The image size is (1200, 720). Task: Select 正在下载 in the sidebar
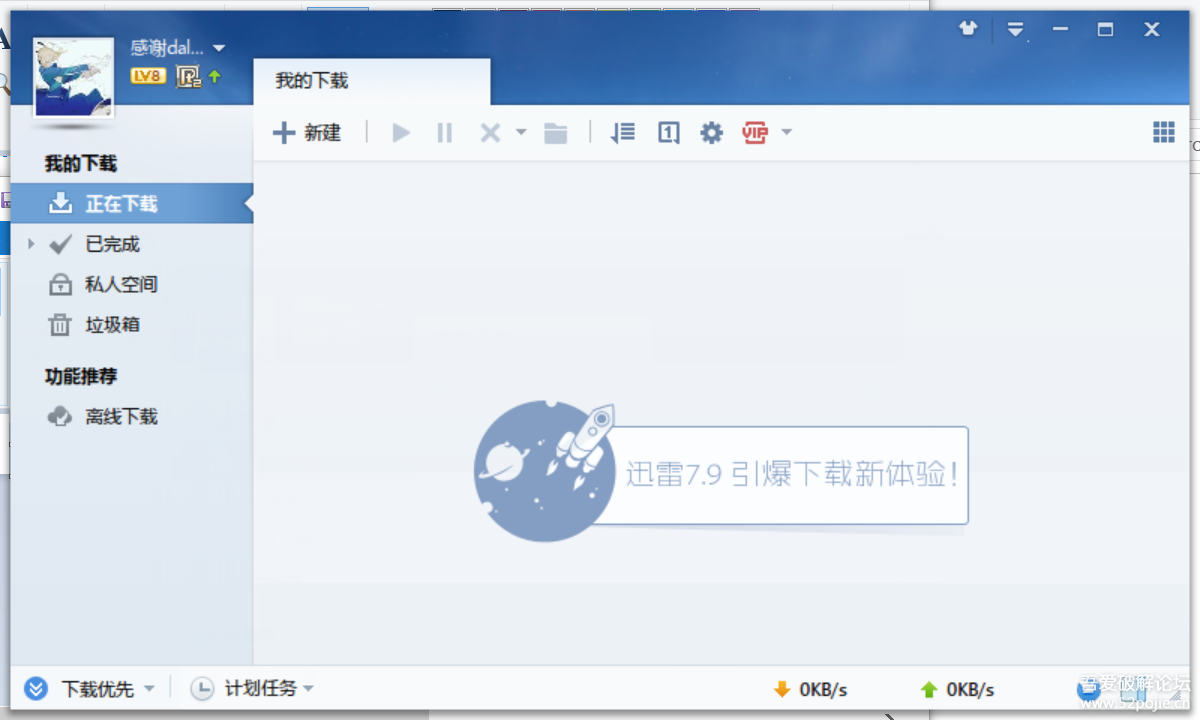tap(132, 203)
